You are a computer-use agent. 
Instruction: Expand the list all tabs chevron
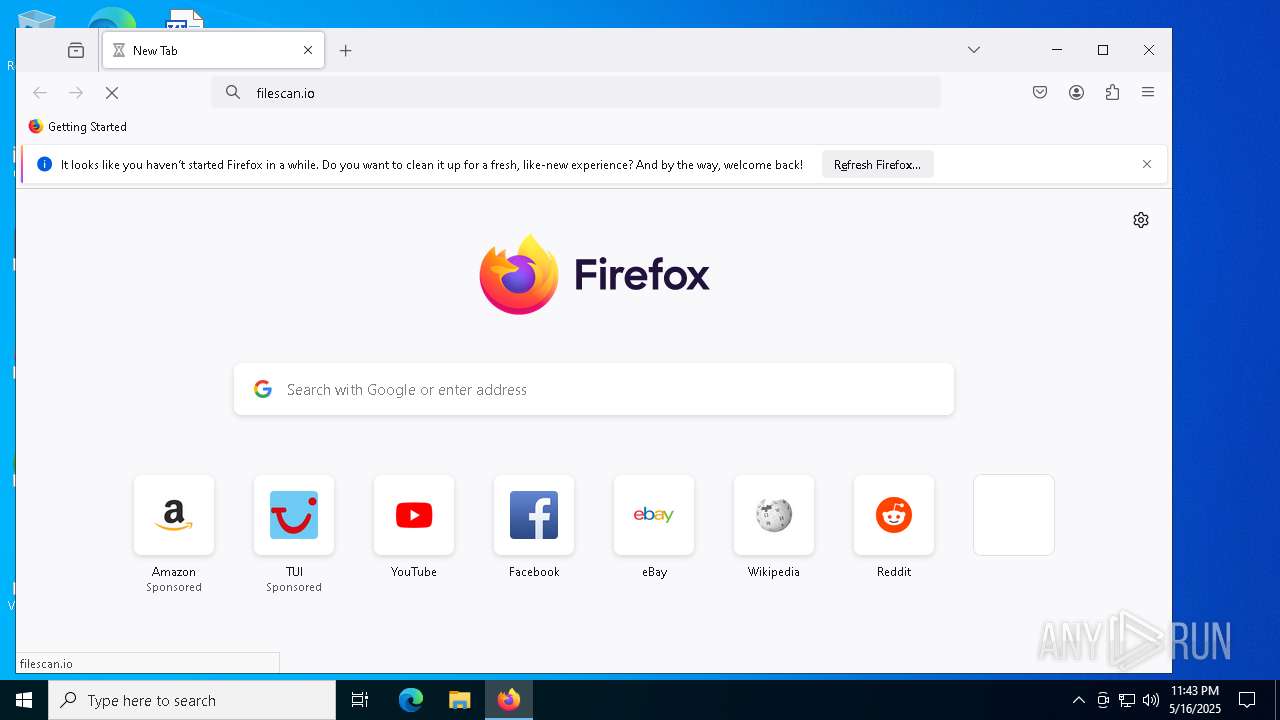[x=974, y=50]
